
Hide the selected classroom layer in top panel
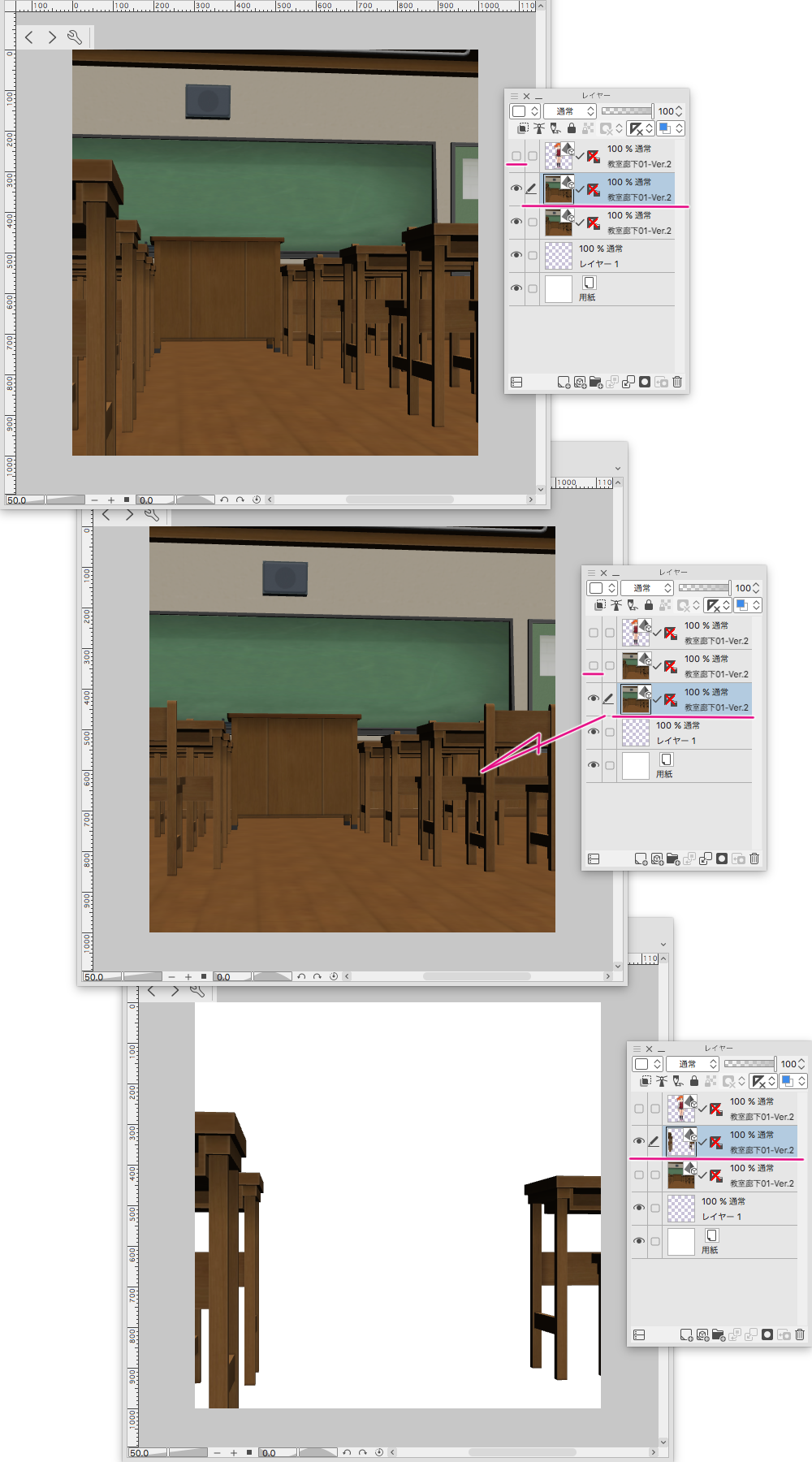tap(516, 188)
